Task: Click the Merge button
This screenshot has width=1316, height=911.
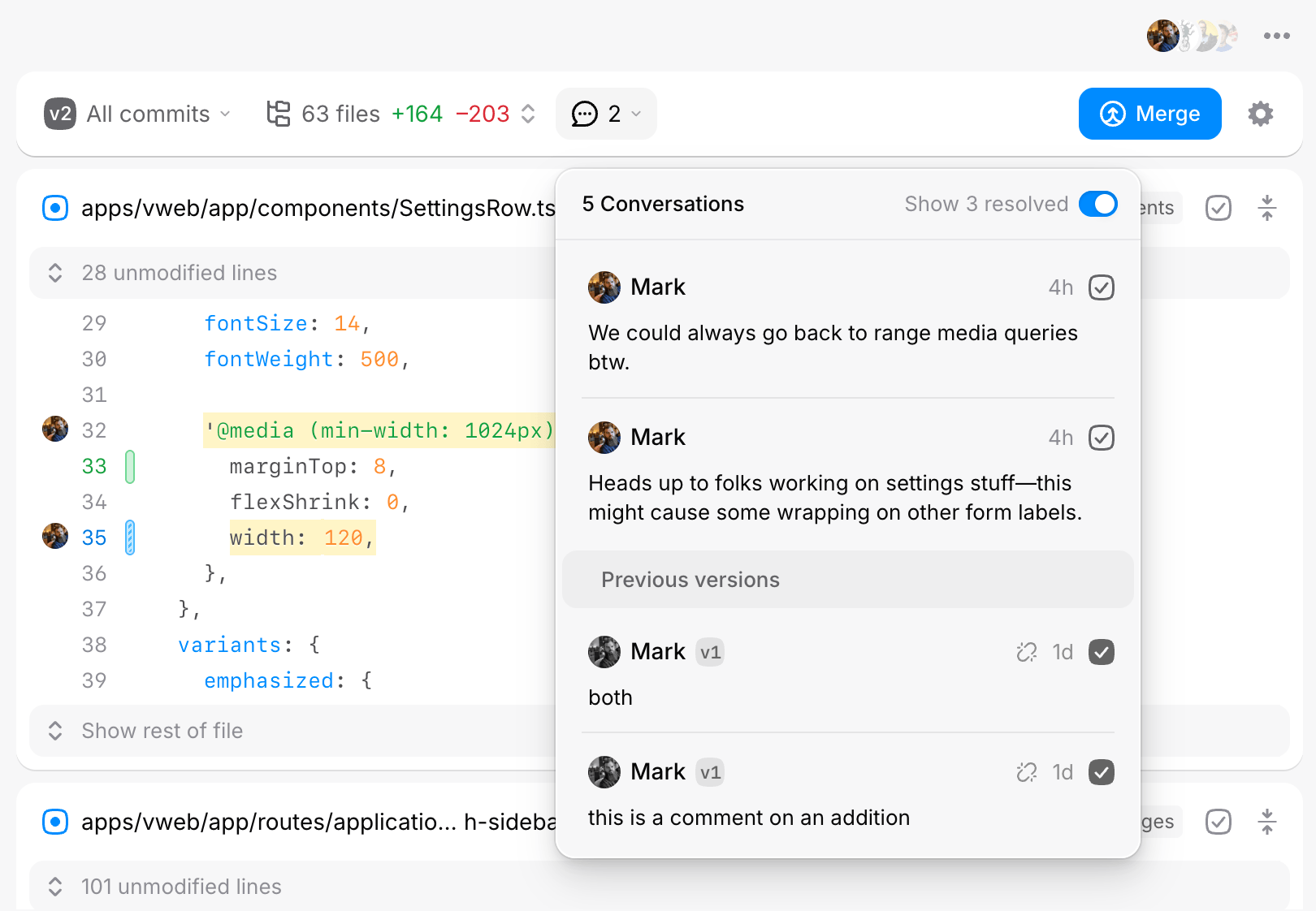Action: 1149,114
